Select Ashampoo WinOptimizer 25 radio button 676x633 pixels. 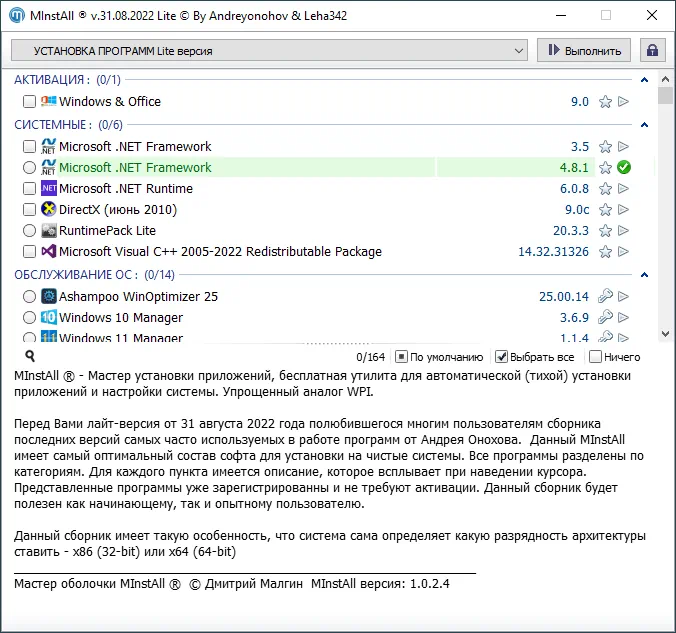click(29, 296)
